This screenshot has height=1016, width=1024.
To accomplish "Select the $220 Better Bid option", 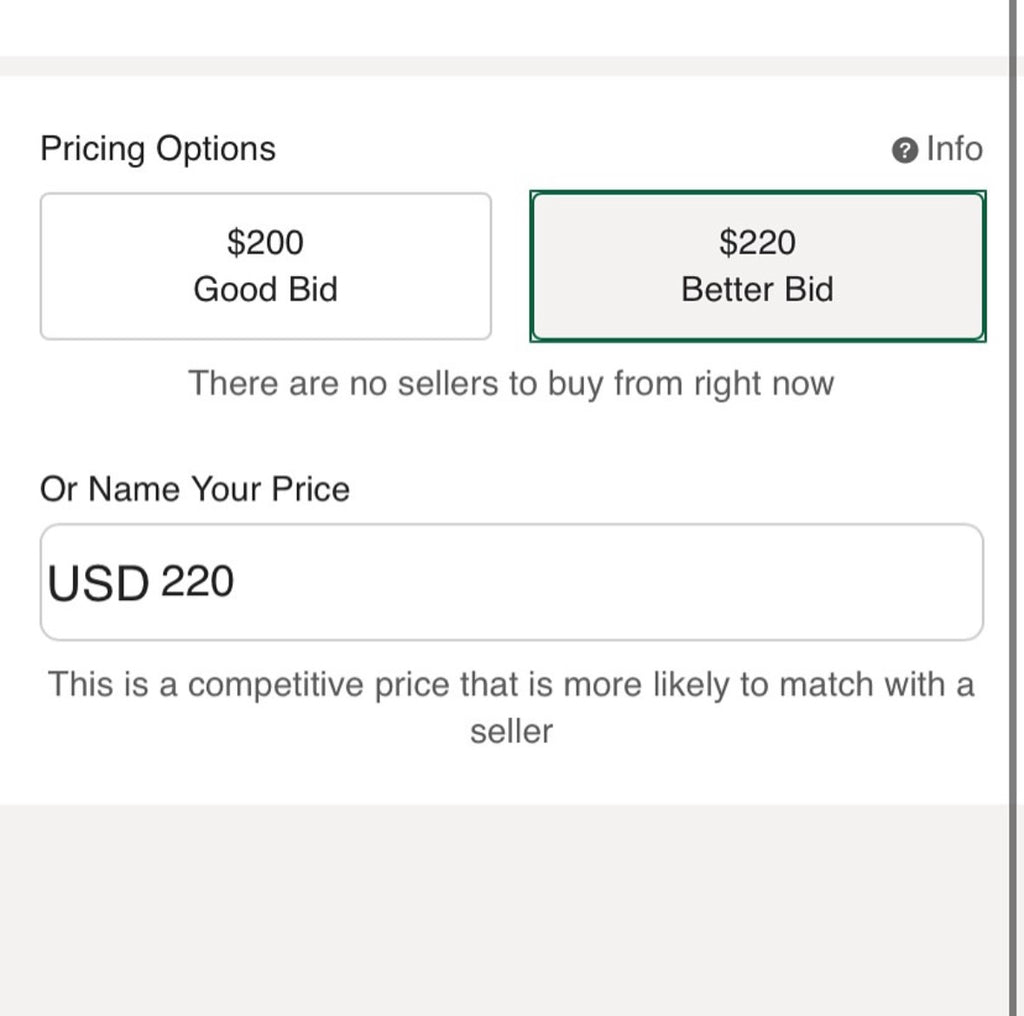I will click(x=757, y=266).
